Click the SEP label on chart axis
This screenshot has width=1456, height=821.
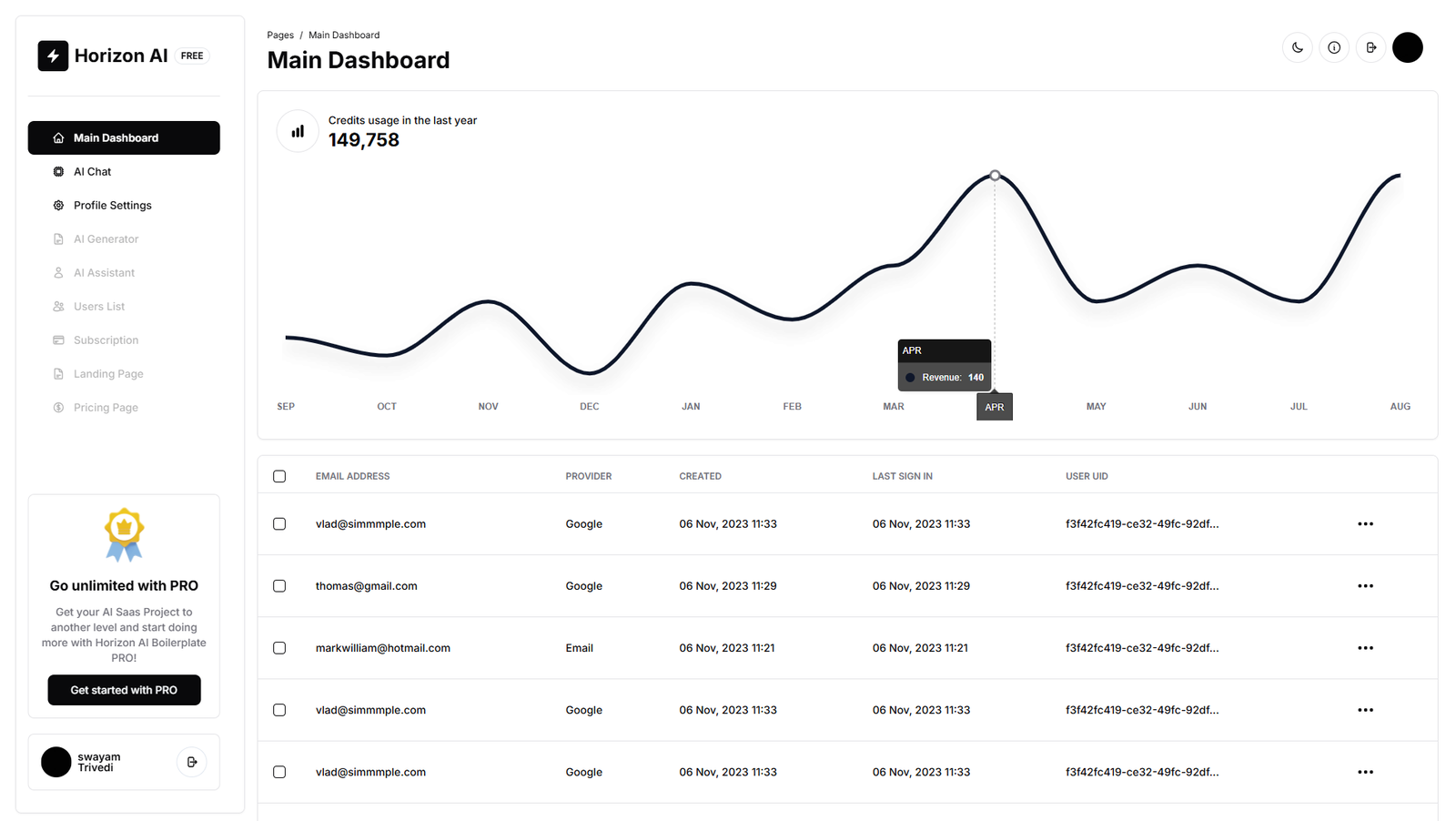(x=286, y=407)
